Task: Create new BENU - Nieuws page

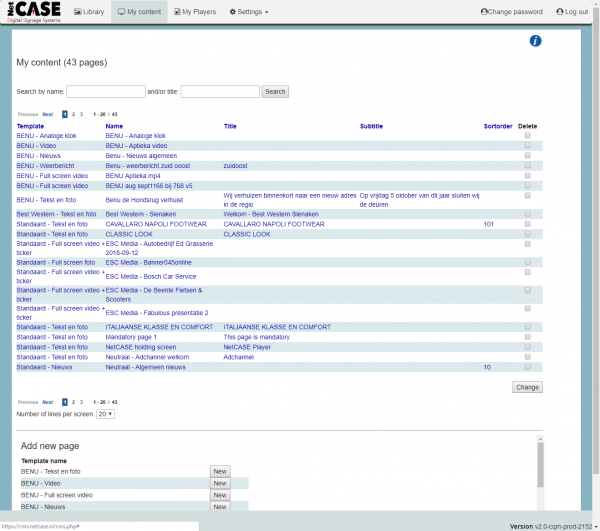Action: 220,507
